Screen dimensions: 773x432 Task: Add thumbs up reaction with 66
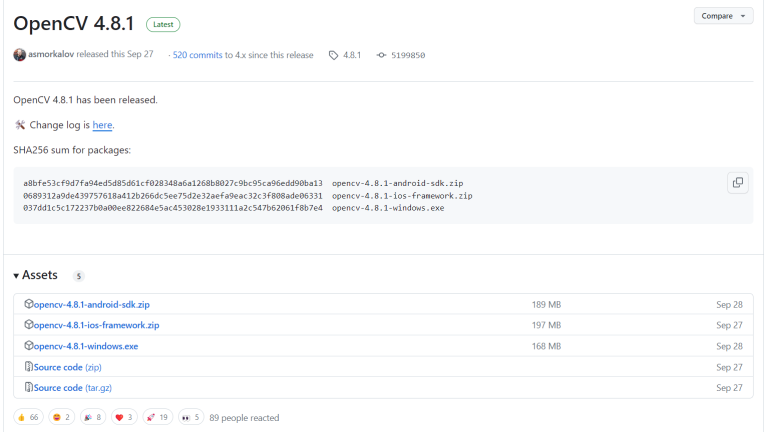coord(28,417)
